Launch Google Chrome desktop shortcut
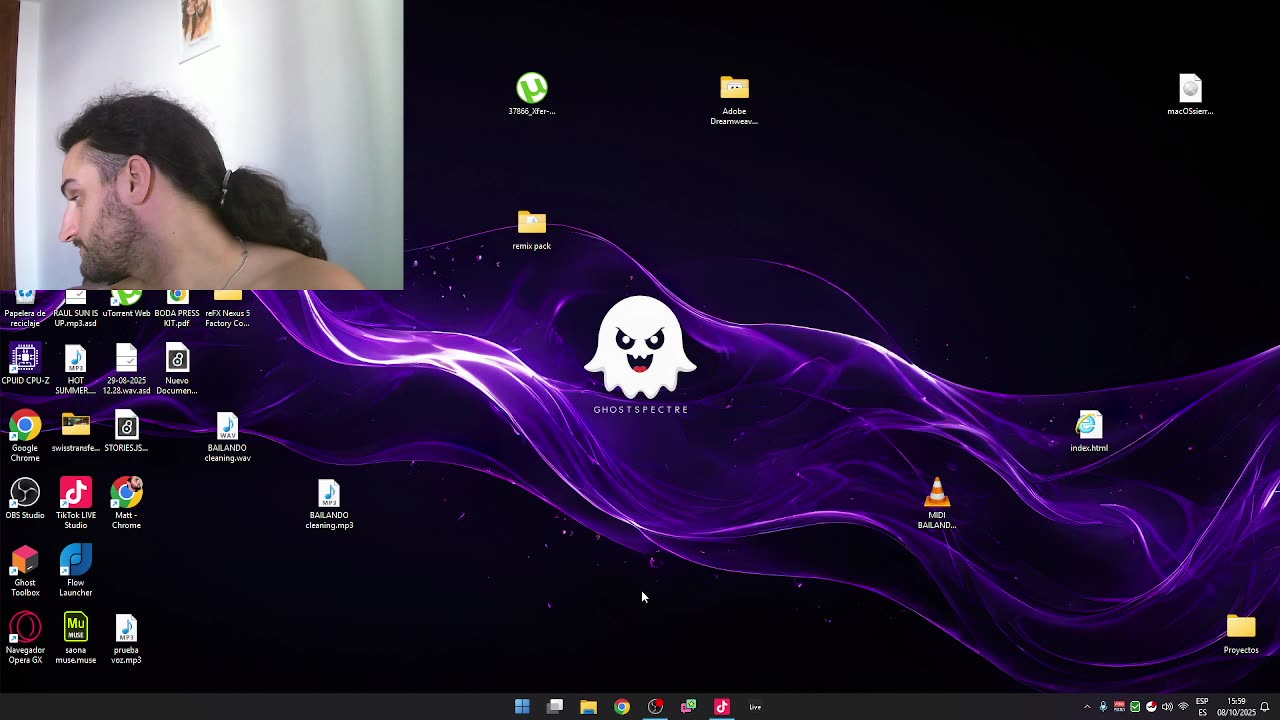Viewport: 1280px width, 720px height. (25, 437)
